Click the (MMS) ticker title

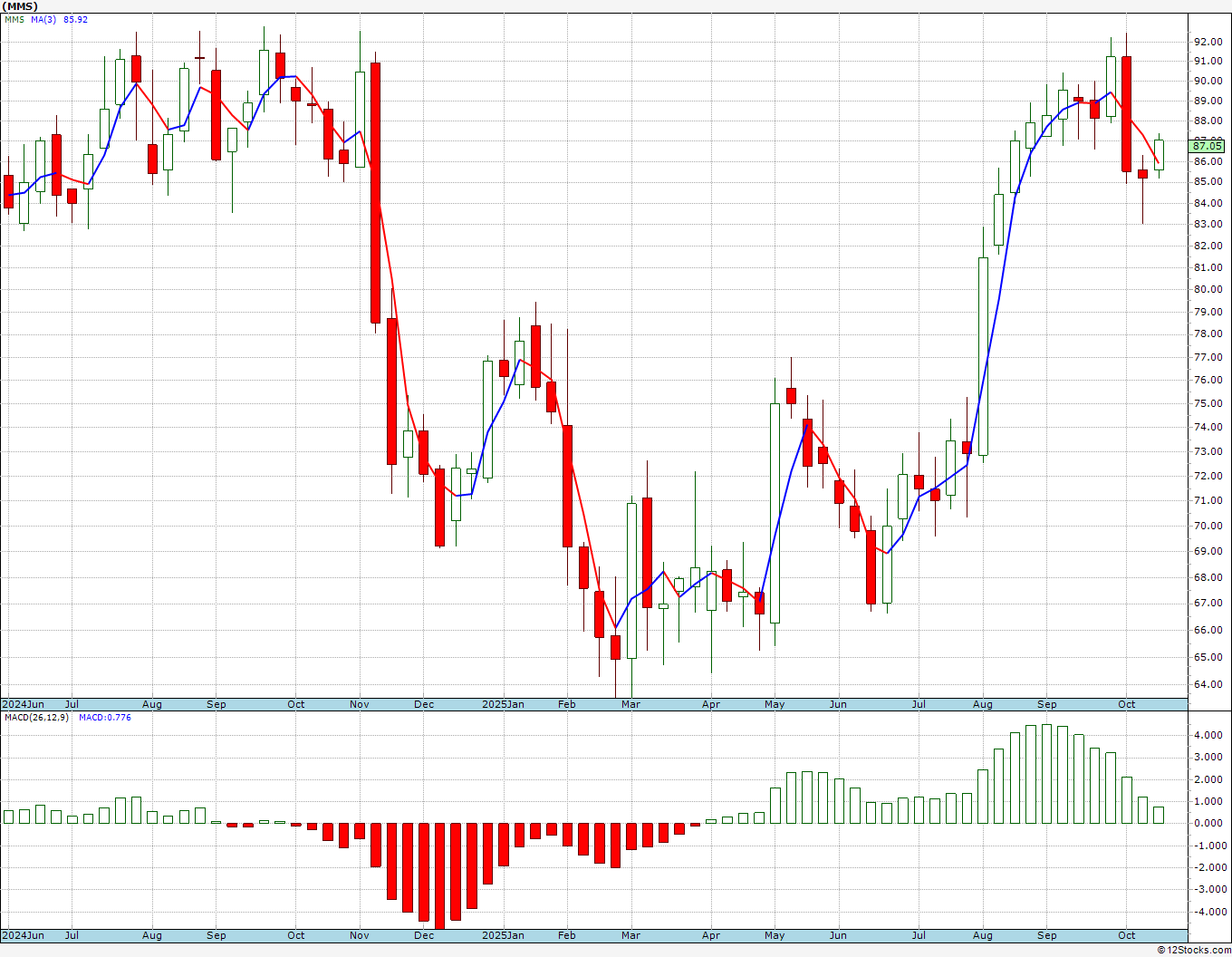19,6
